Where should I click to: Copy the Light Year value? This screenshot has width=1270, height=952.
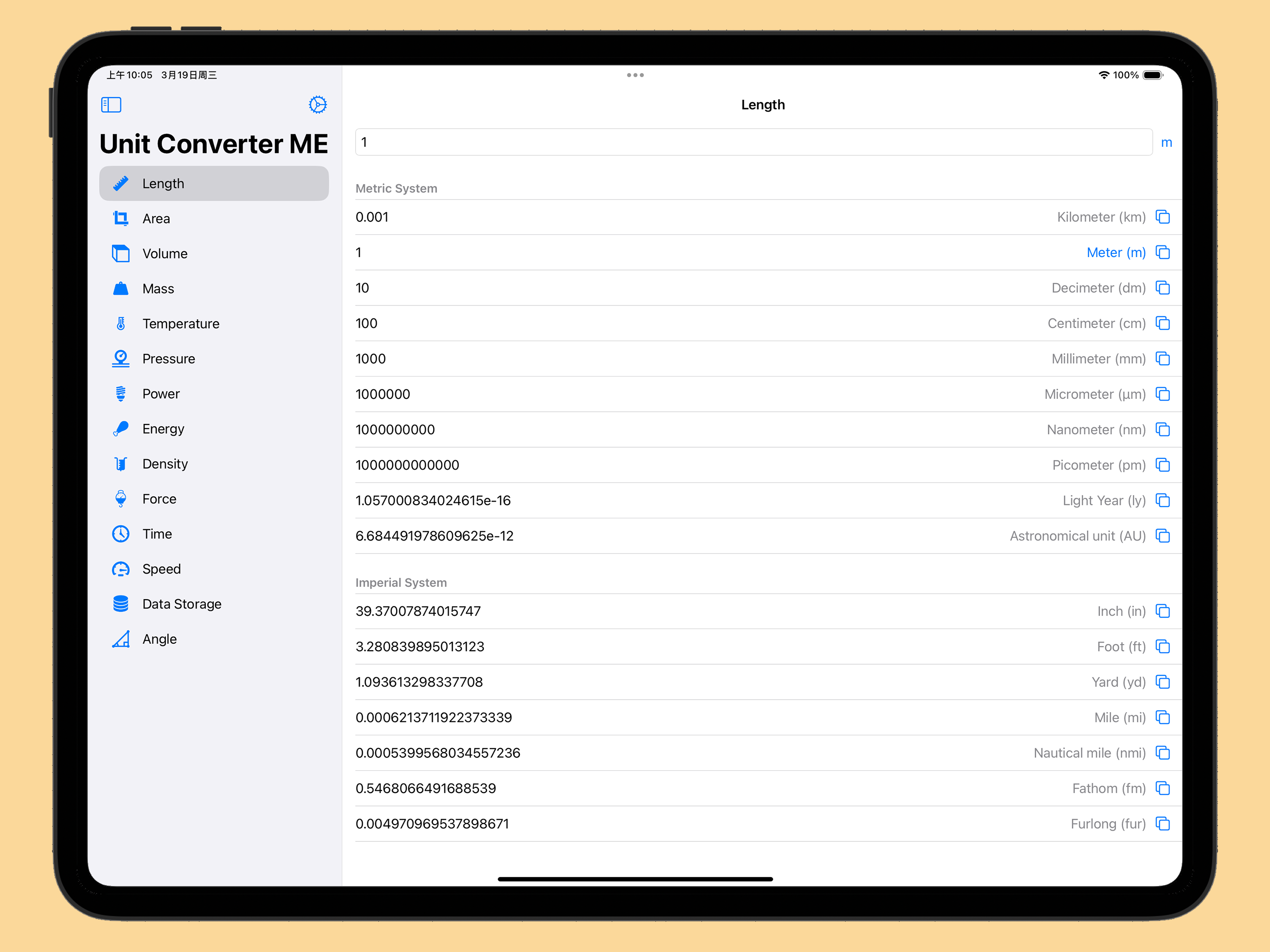pos(1162,500)
